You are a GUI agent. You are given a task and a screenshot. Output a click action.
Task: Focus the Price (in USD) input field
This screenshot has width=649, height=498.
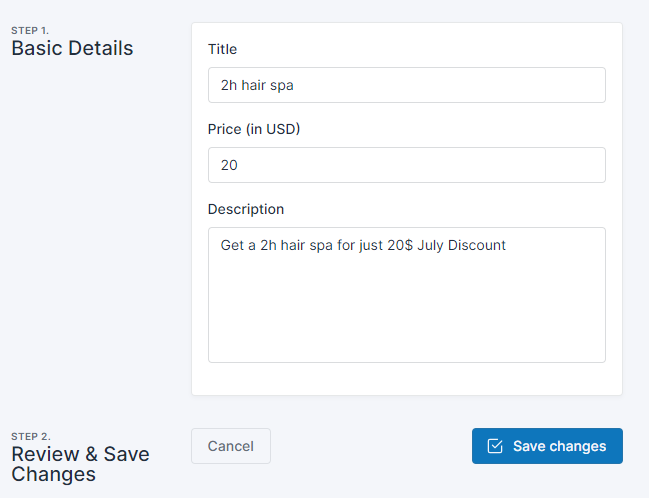[x=407, y=165]
